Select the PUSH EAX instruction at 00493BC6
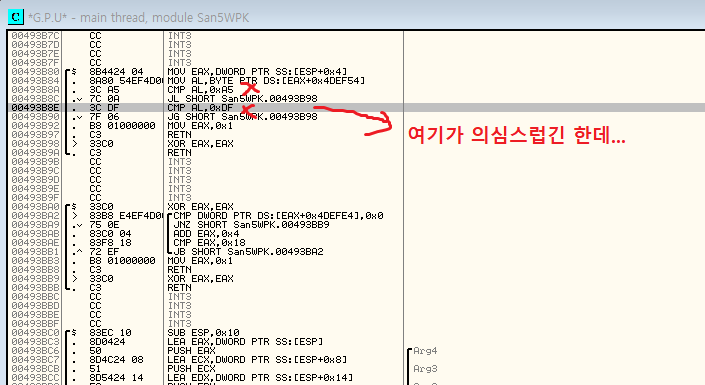The image size is (705, 385). [191, 350]
